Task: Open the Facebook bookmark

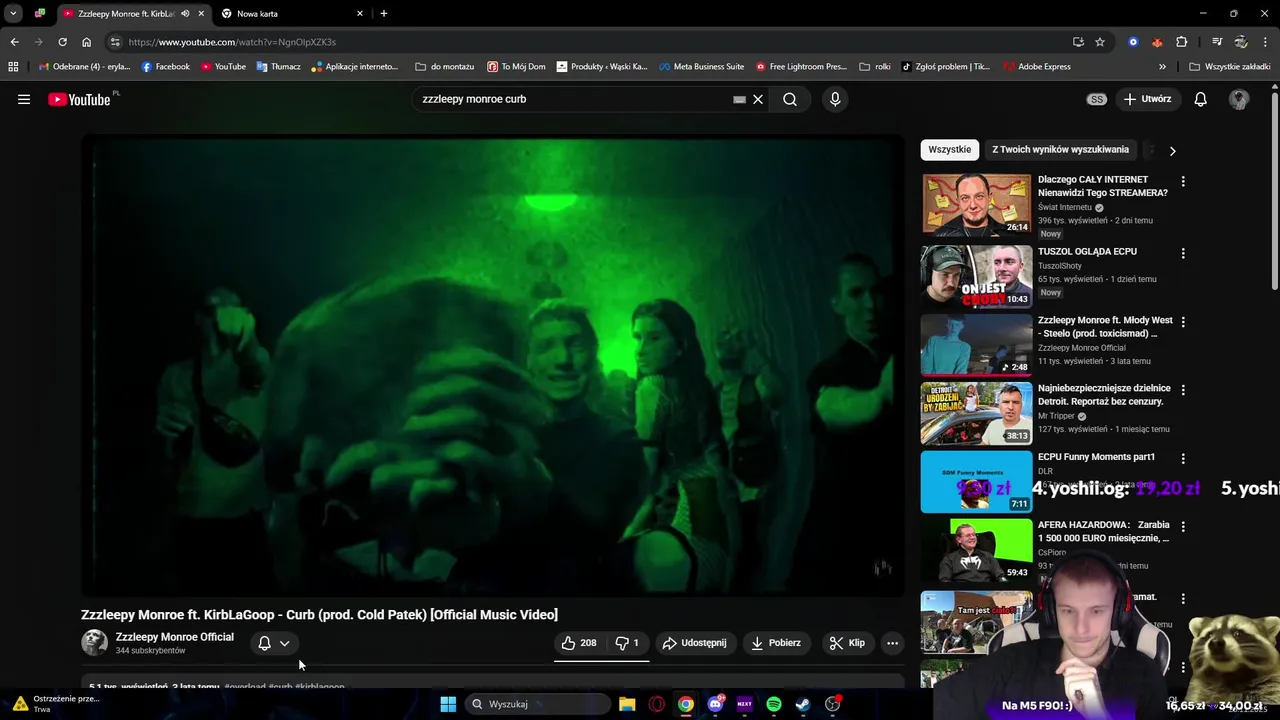Action: (x=165, y=67)
